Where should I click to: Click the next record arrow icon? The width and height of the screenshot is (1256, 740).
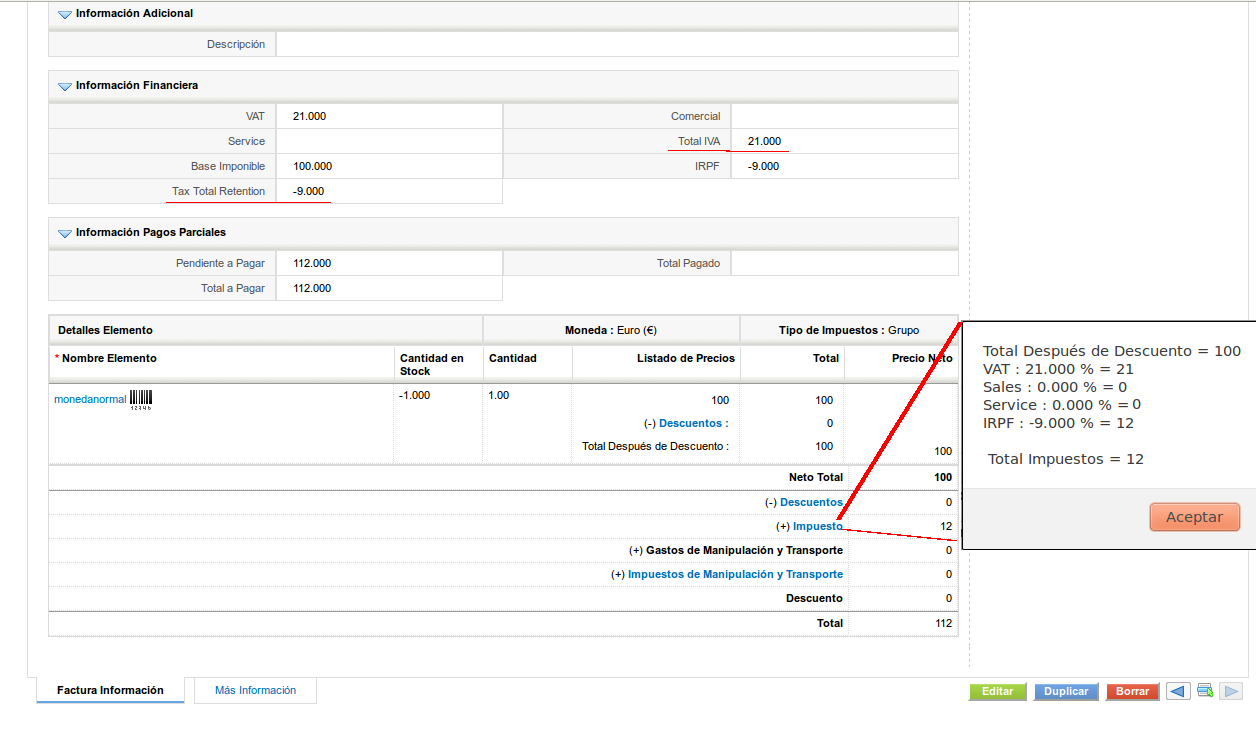coord(1231,691)
